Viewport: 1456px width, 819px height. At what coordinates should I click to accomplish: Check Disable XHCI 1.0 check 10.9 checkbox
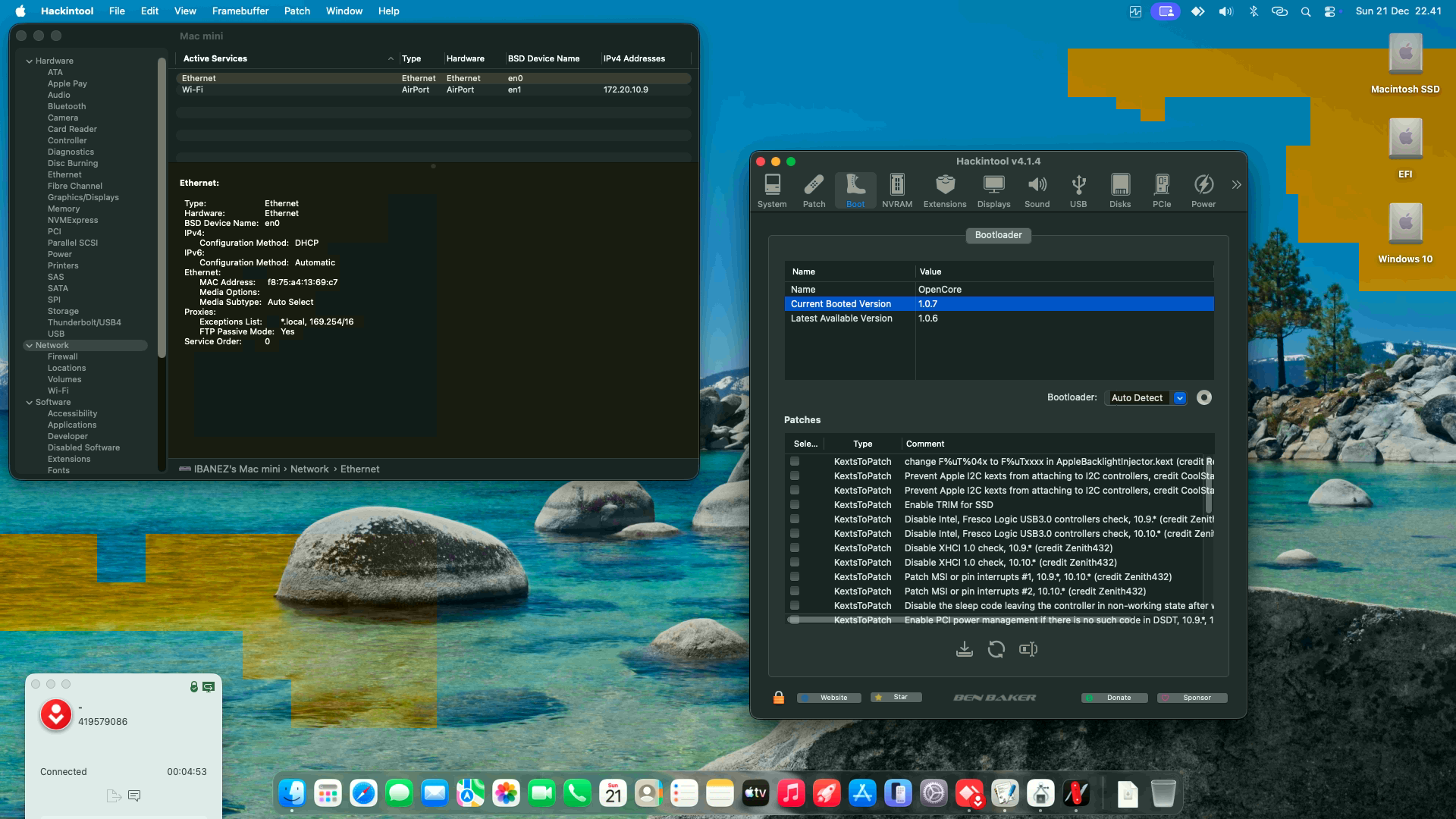tap(795, 548)
